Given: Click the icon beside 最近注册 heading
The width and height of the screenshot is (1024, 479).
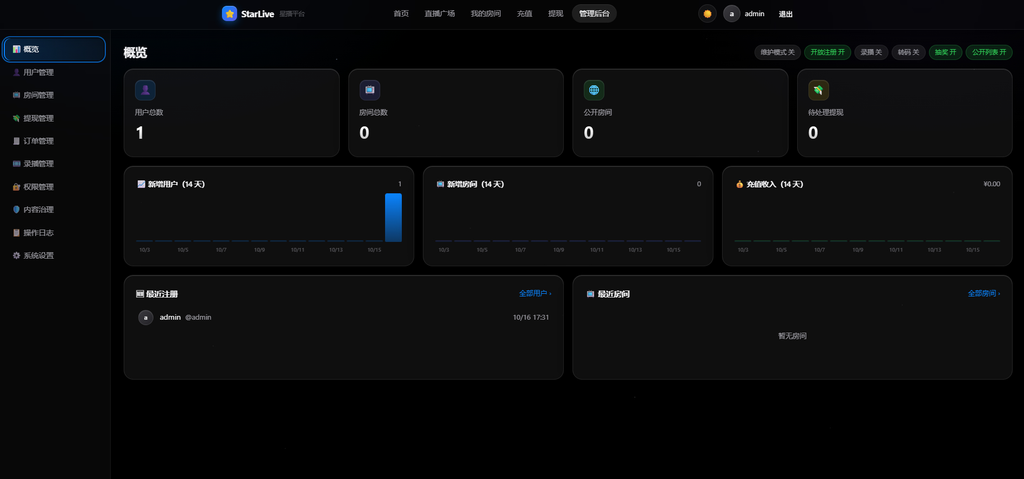Looking at the screenshot, I should point(140,294).
